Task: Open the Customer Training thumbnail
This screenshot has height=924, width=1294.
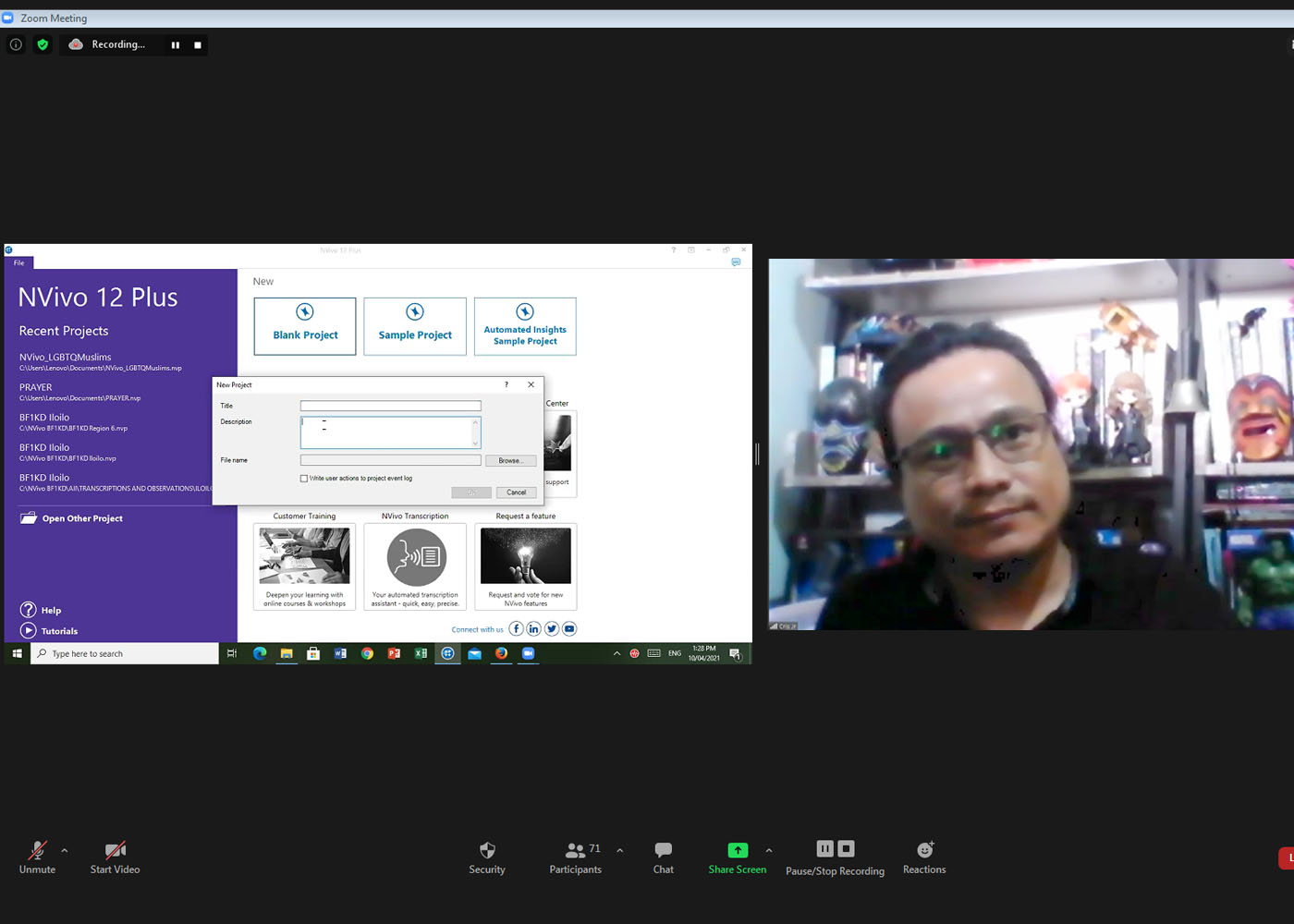Action: click(x=304, y=566)
